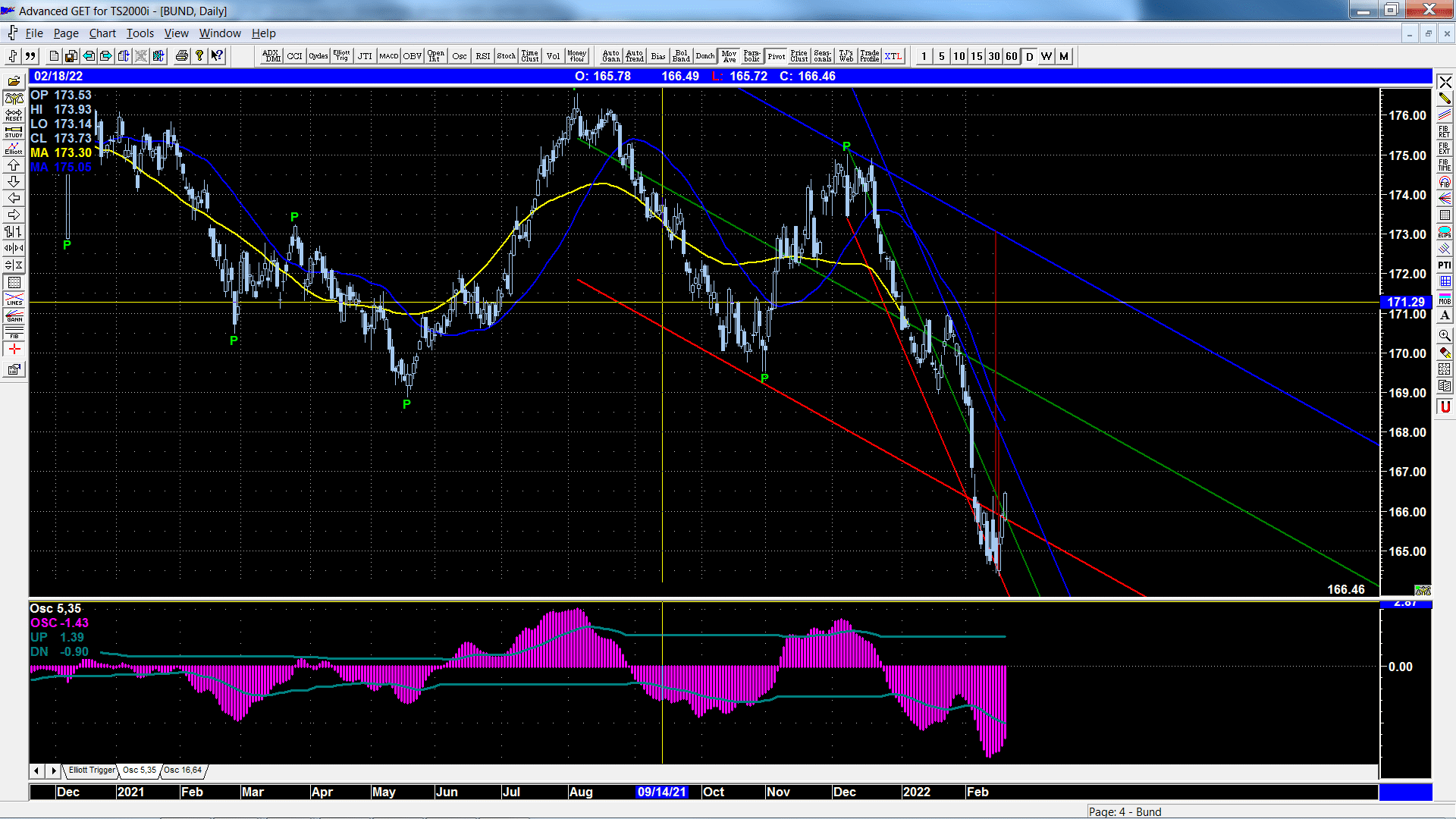Image resolution: width=1456 pixels, height=819 pixels.
Task: Open the Help menu
Action: [264, 33]
